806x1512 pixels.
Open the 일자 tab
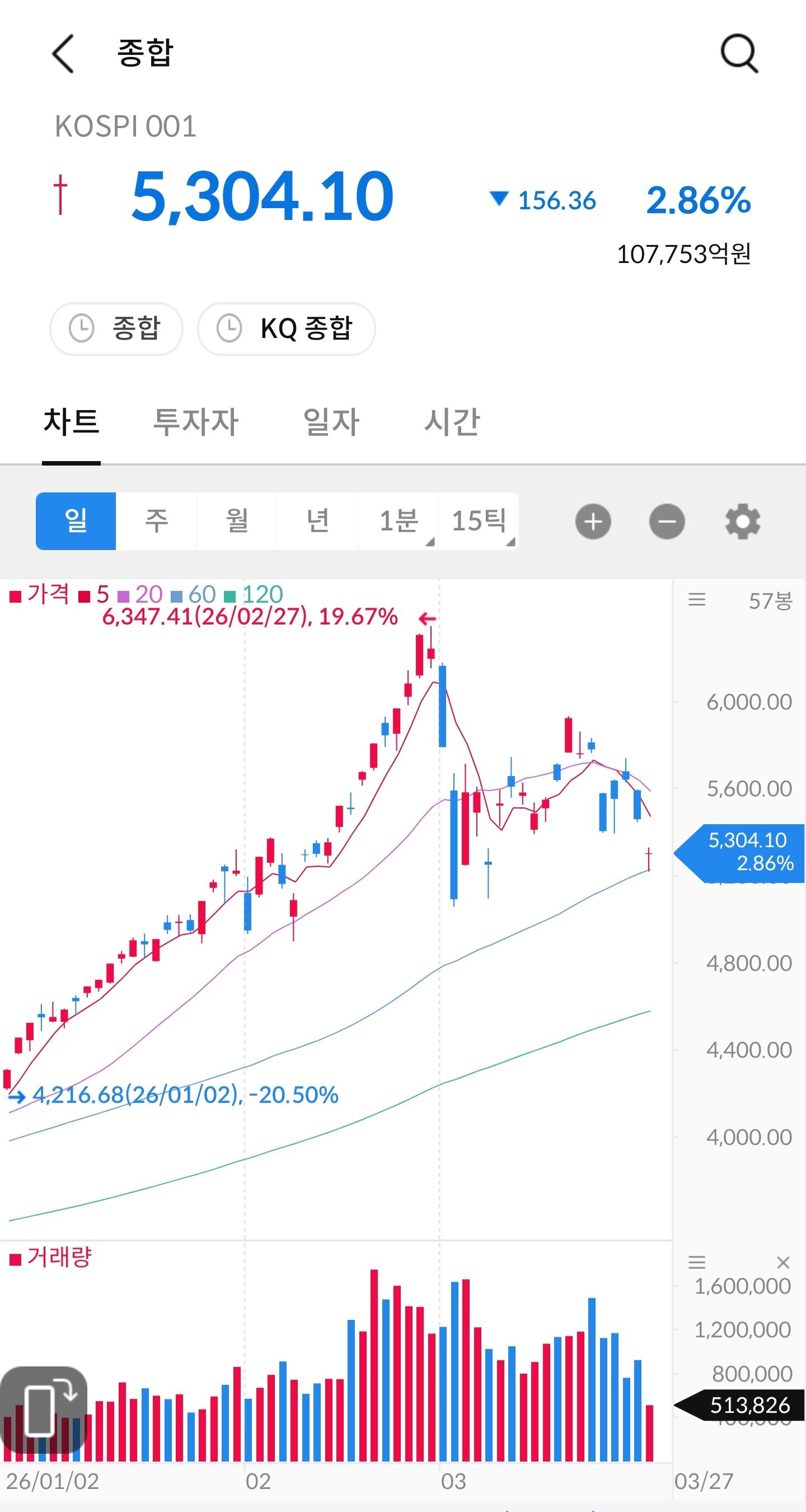coord(330,422)
